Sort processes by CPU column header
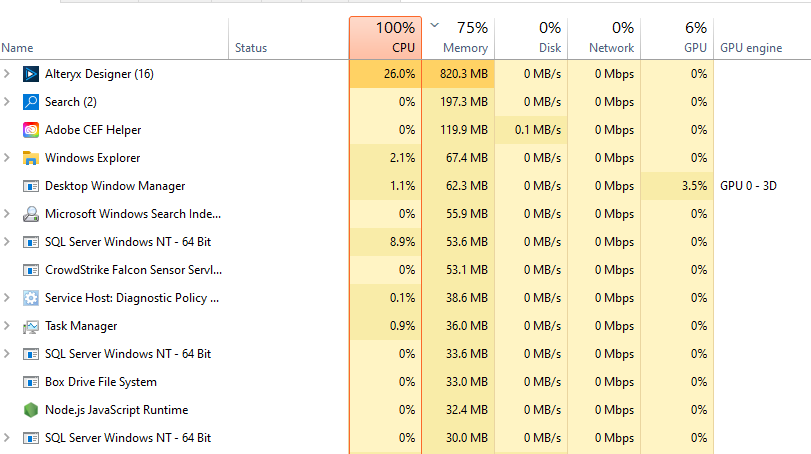This screenshot has height=454, width=811. tap(386, 38)
